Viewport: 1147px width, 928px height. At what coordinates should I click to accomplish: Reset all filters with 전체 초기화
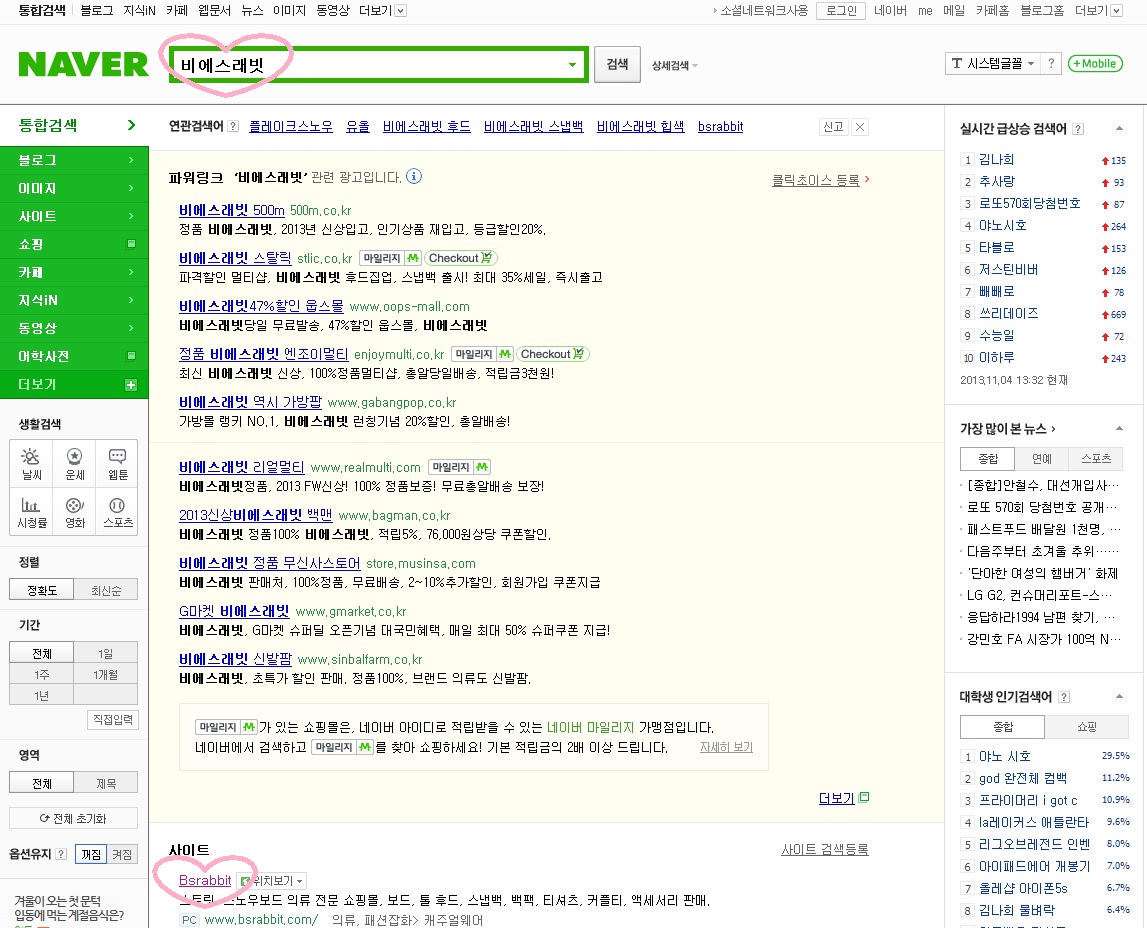(x=73, y=818)
